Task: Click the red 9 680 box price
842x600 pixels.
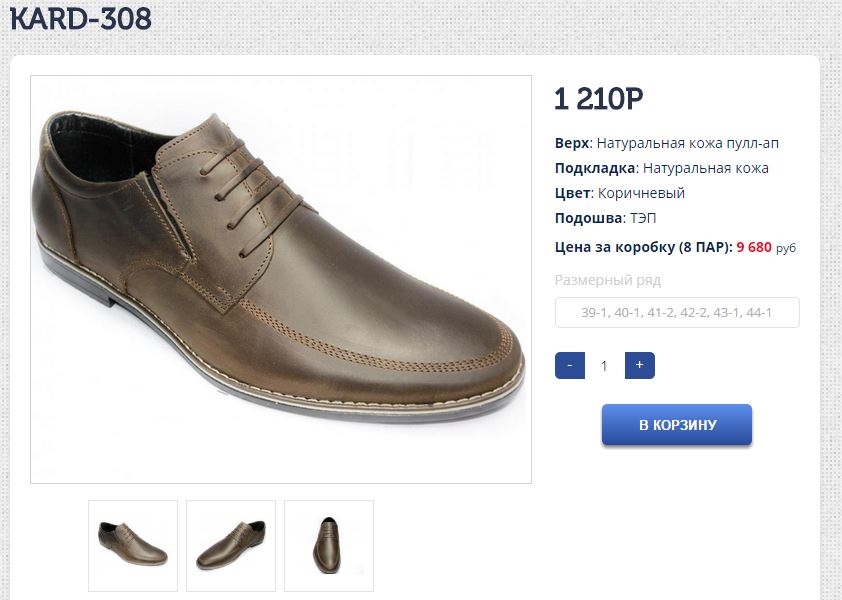Action: coord(754,247)
